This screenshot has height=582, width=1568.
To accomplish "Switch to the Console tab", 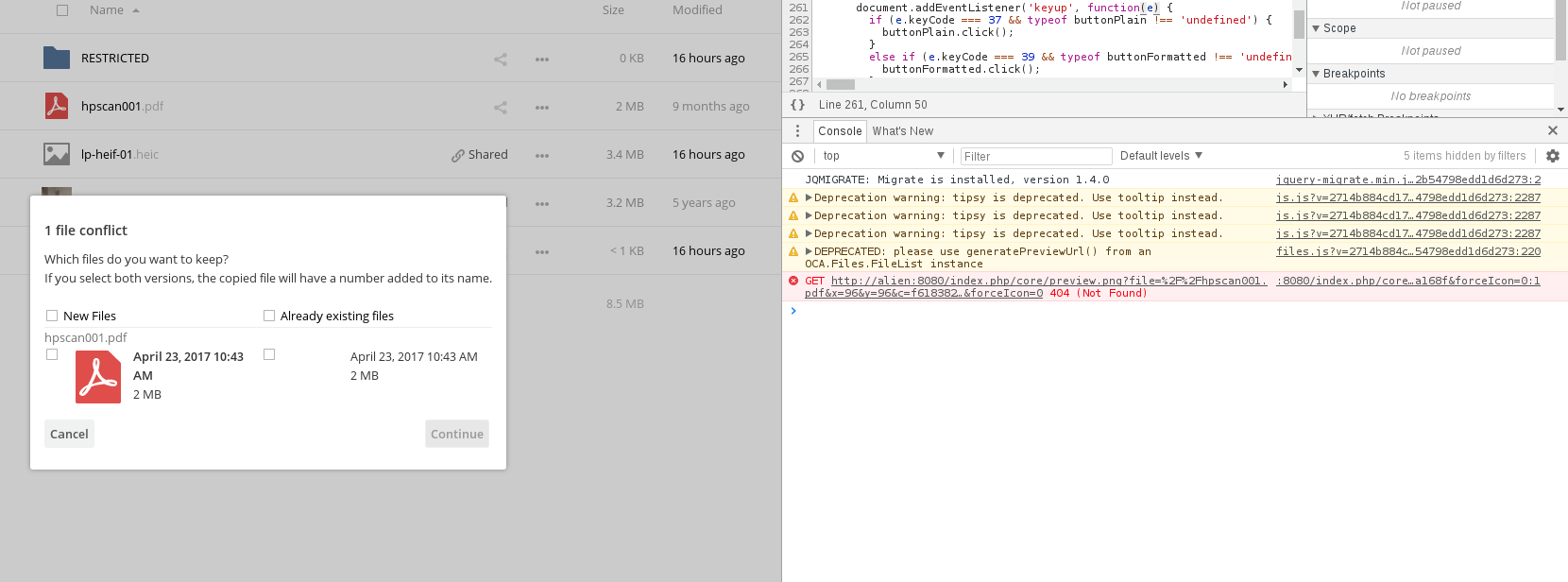I will (840, 131).
